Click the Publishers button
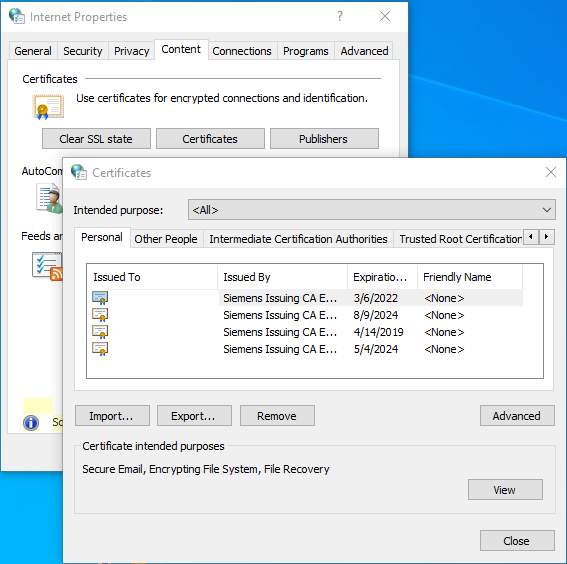The width and height of the screenshot is (567, 564). tap(324, 139)
